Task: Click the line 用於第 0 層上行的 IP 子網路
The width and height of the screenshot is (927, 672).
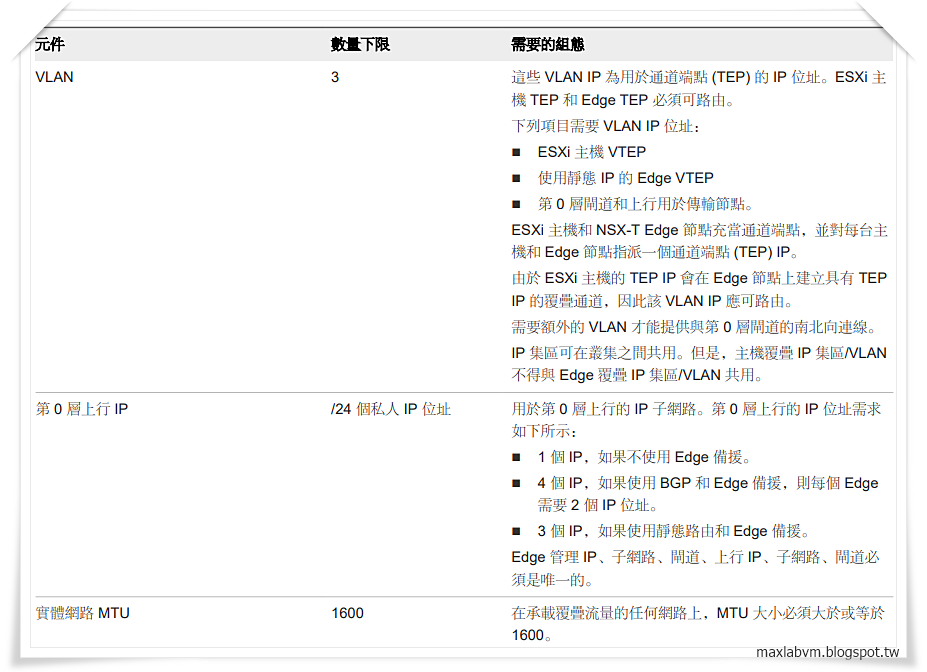Action: (696, 420)
